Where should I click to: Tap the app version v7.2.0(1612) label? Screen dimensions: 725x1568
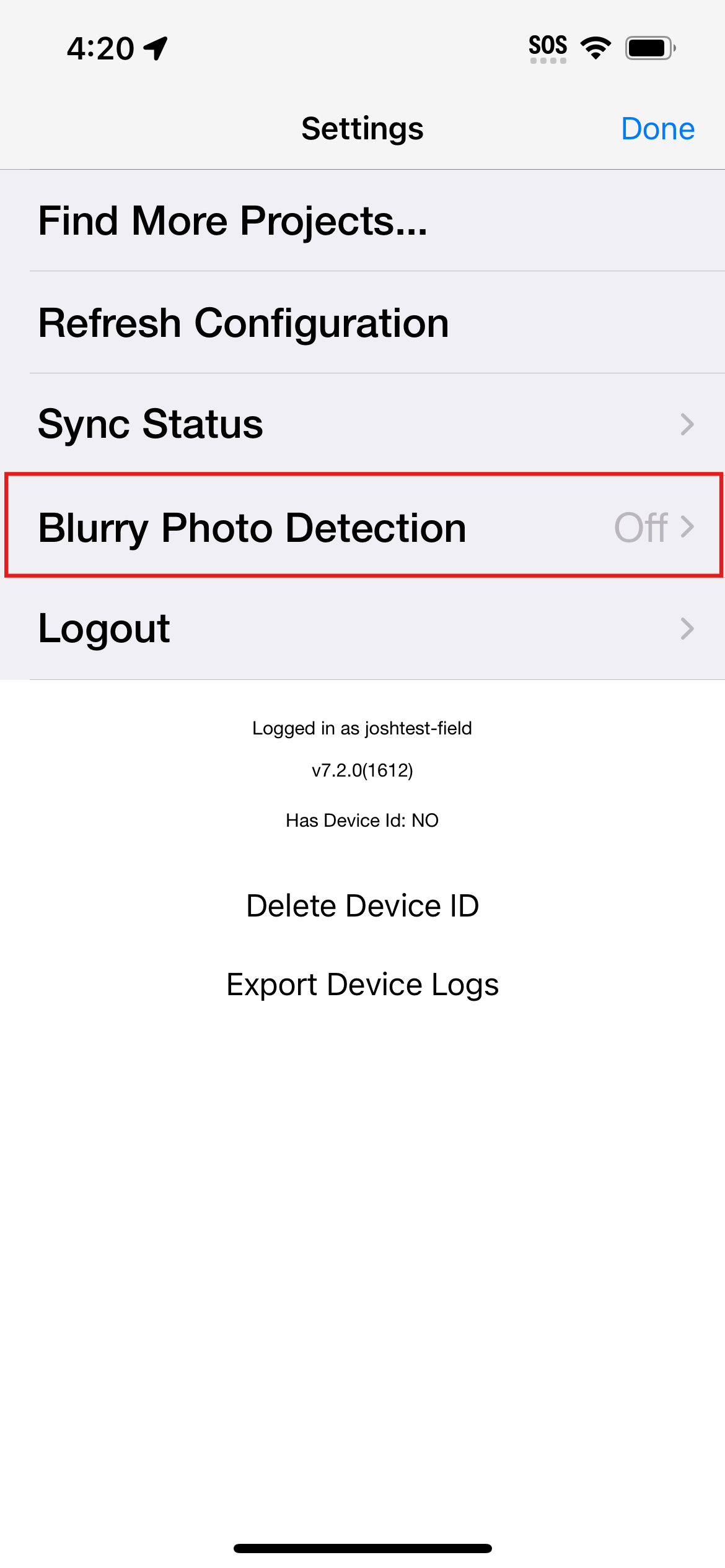(362, 770)
